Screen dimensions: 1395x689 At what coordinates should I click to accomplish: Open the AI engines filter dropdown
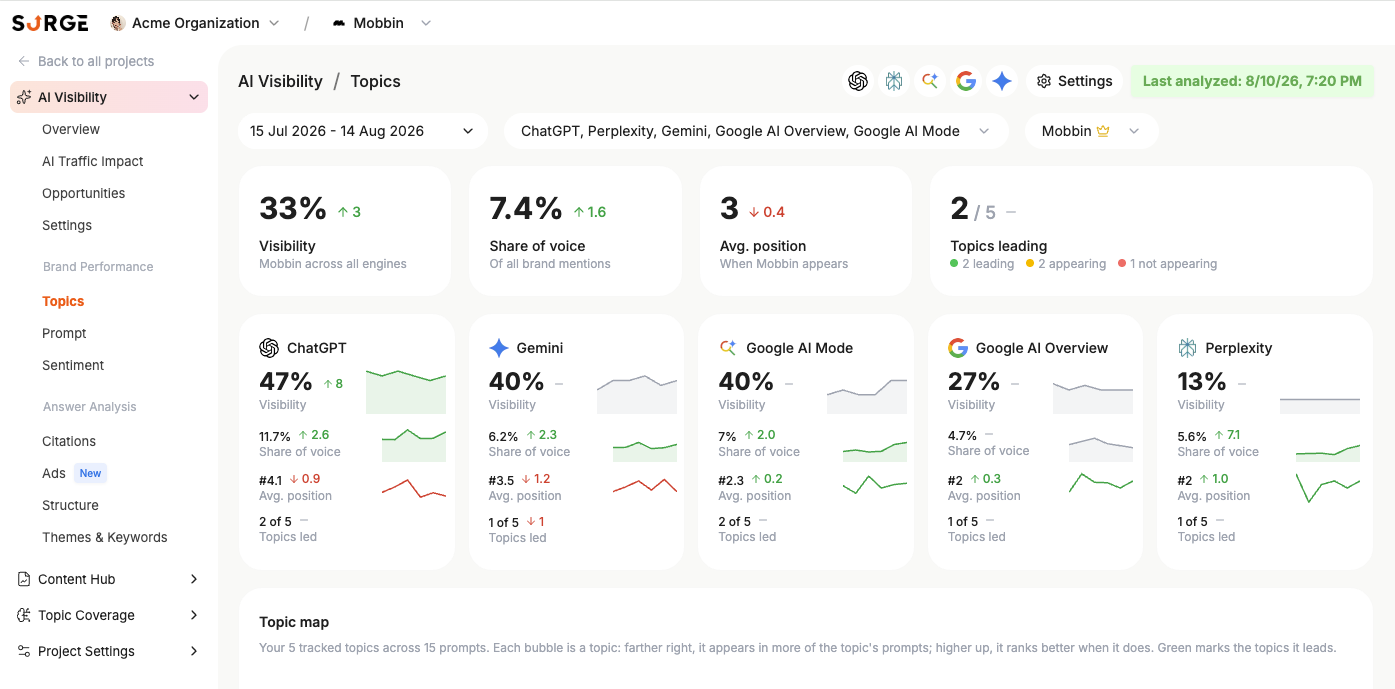pos(756,131)
